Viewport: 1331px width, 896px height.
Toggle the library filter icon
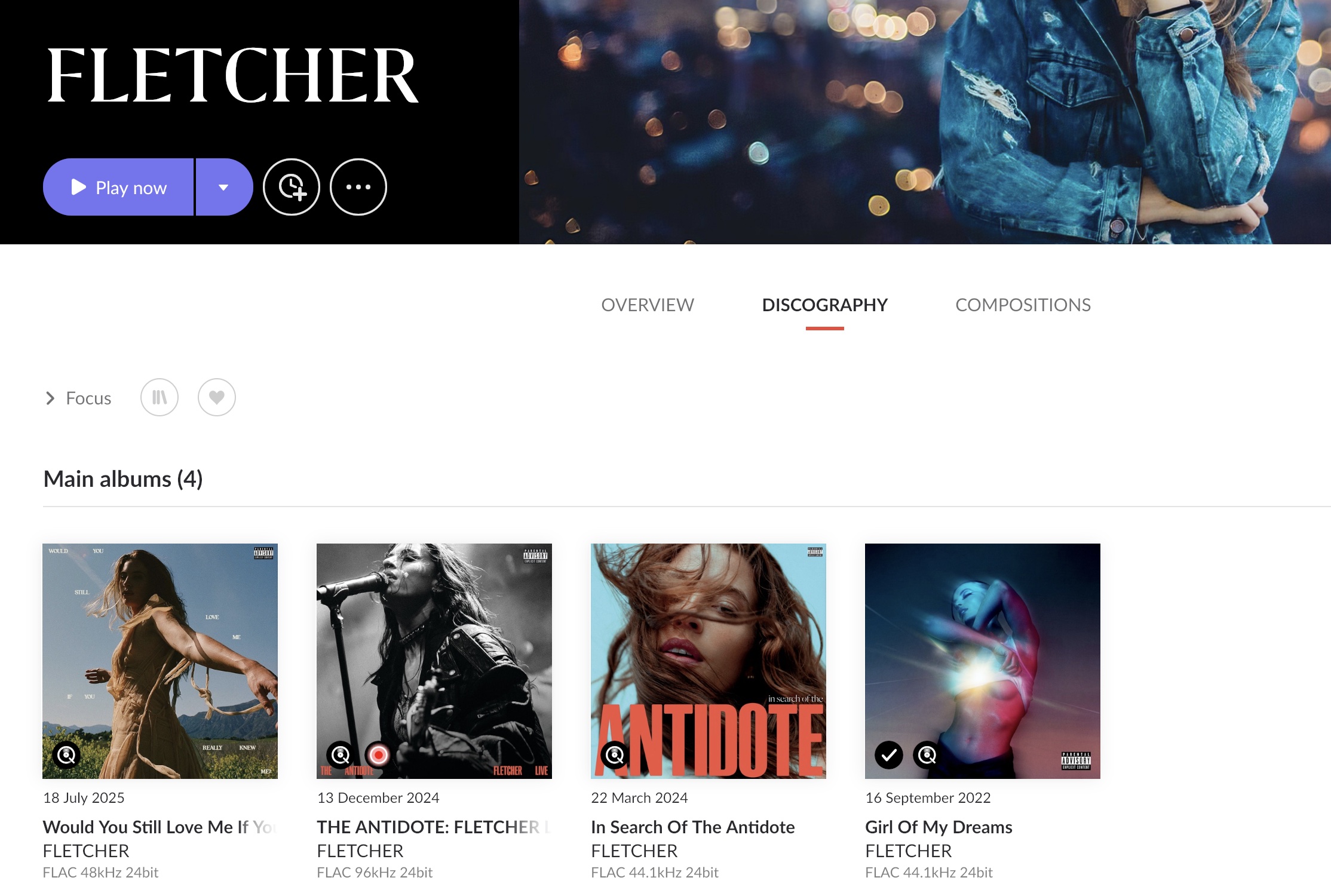click(160, 397)
